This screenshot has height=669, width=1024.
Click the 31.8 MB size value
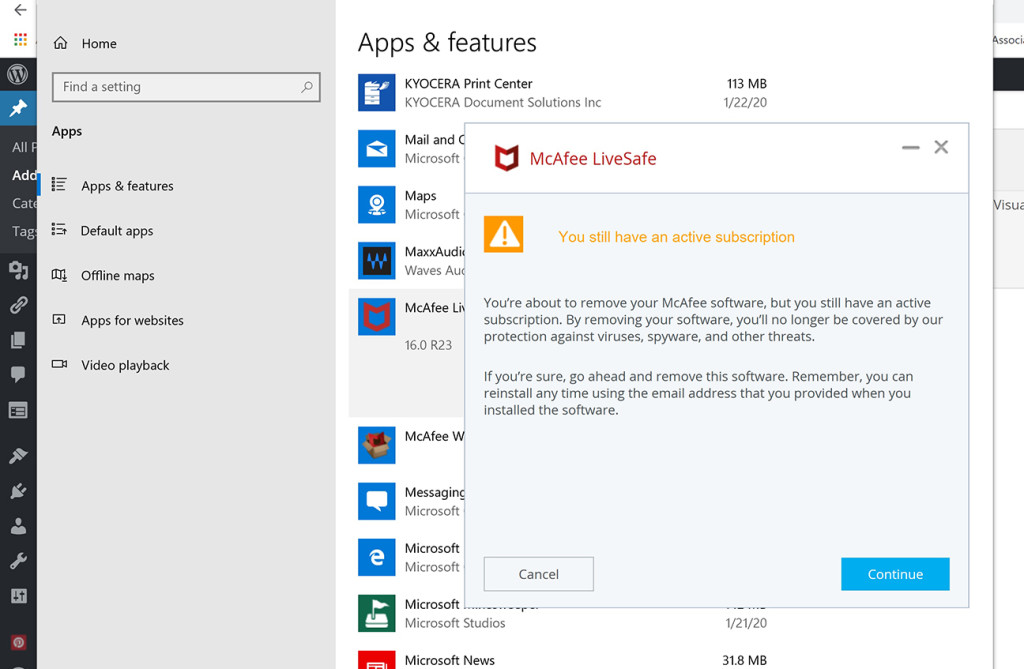pyautogui.click(x=744, y=661)
